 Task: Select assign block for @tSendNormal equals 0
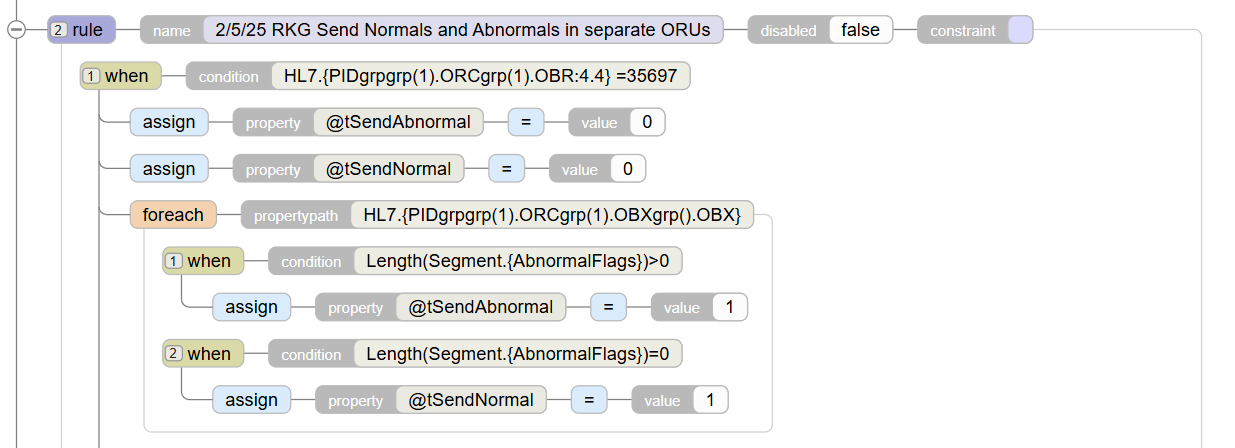(x=169, y=168)
